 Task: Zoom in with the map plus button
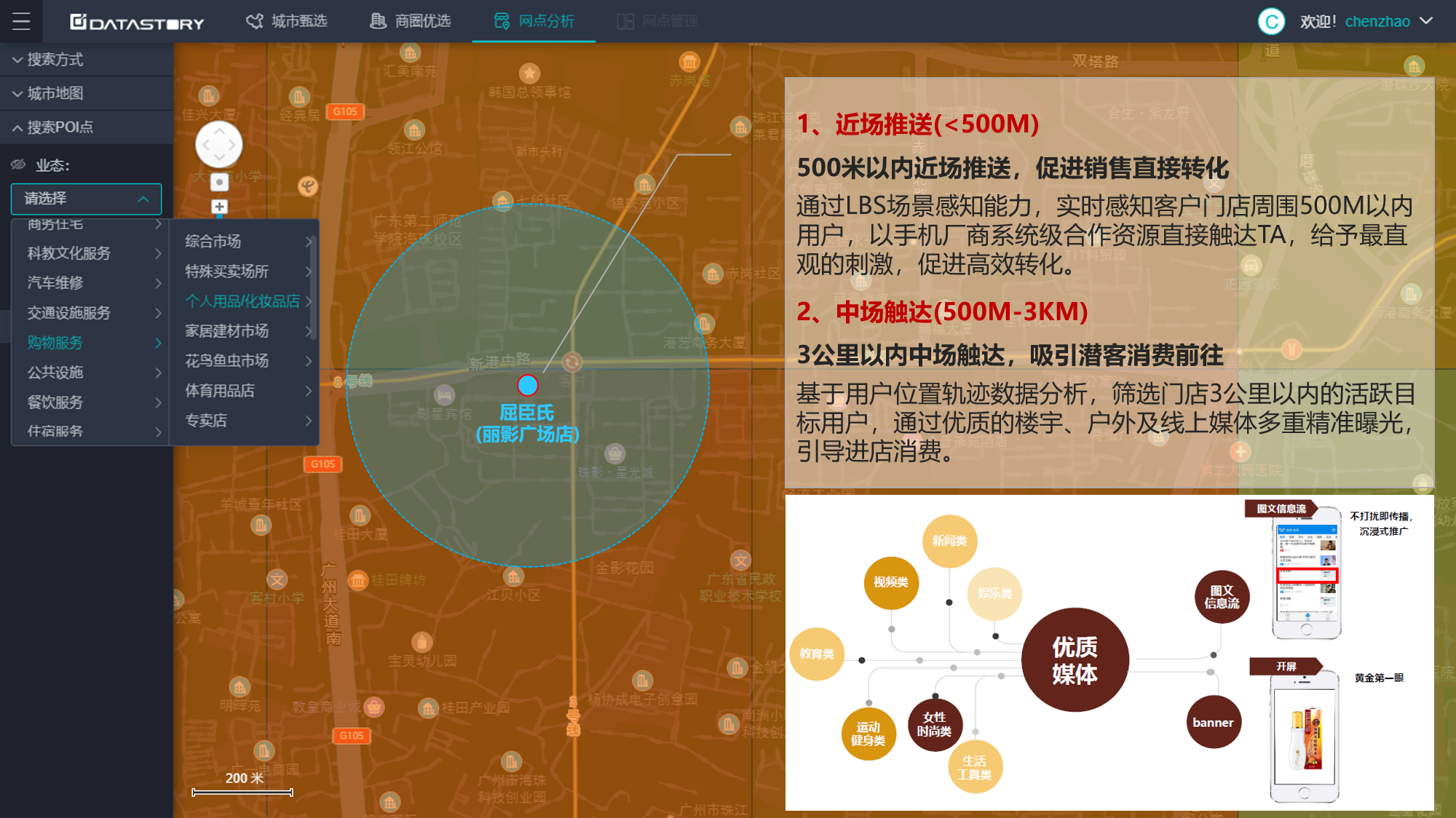[x=219, y=207]
